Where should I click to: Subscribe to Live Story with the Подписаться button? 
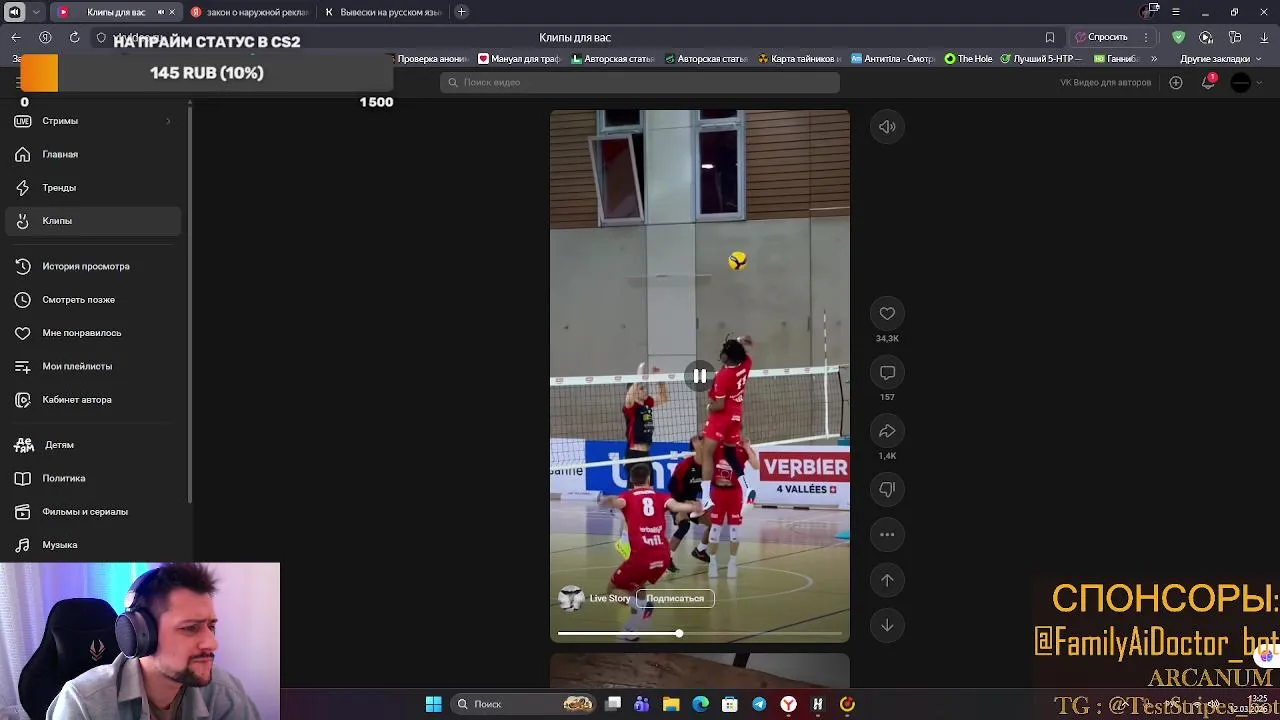[675, 598]
